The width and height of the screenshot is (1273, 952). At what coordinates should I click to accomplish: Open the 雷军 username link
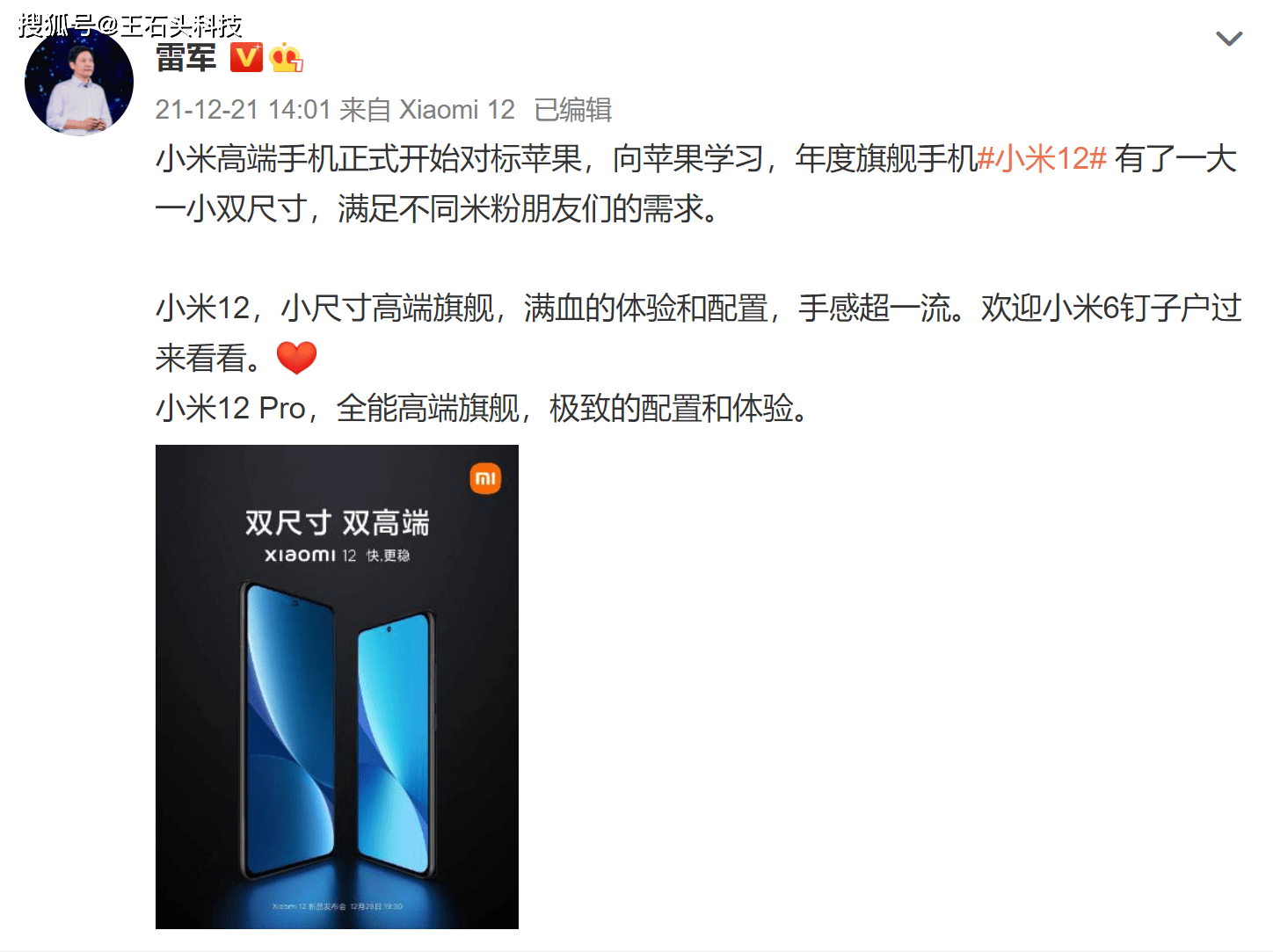tap(185, 58)
